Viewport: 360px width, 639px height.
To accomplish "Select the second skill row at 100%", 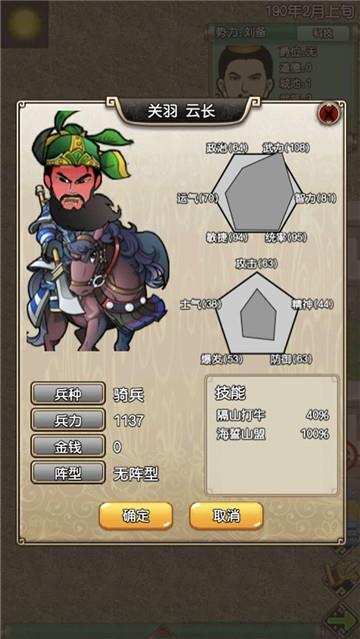I will click(272, 434).
